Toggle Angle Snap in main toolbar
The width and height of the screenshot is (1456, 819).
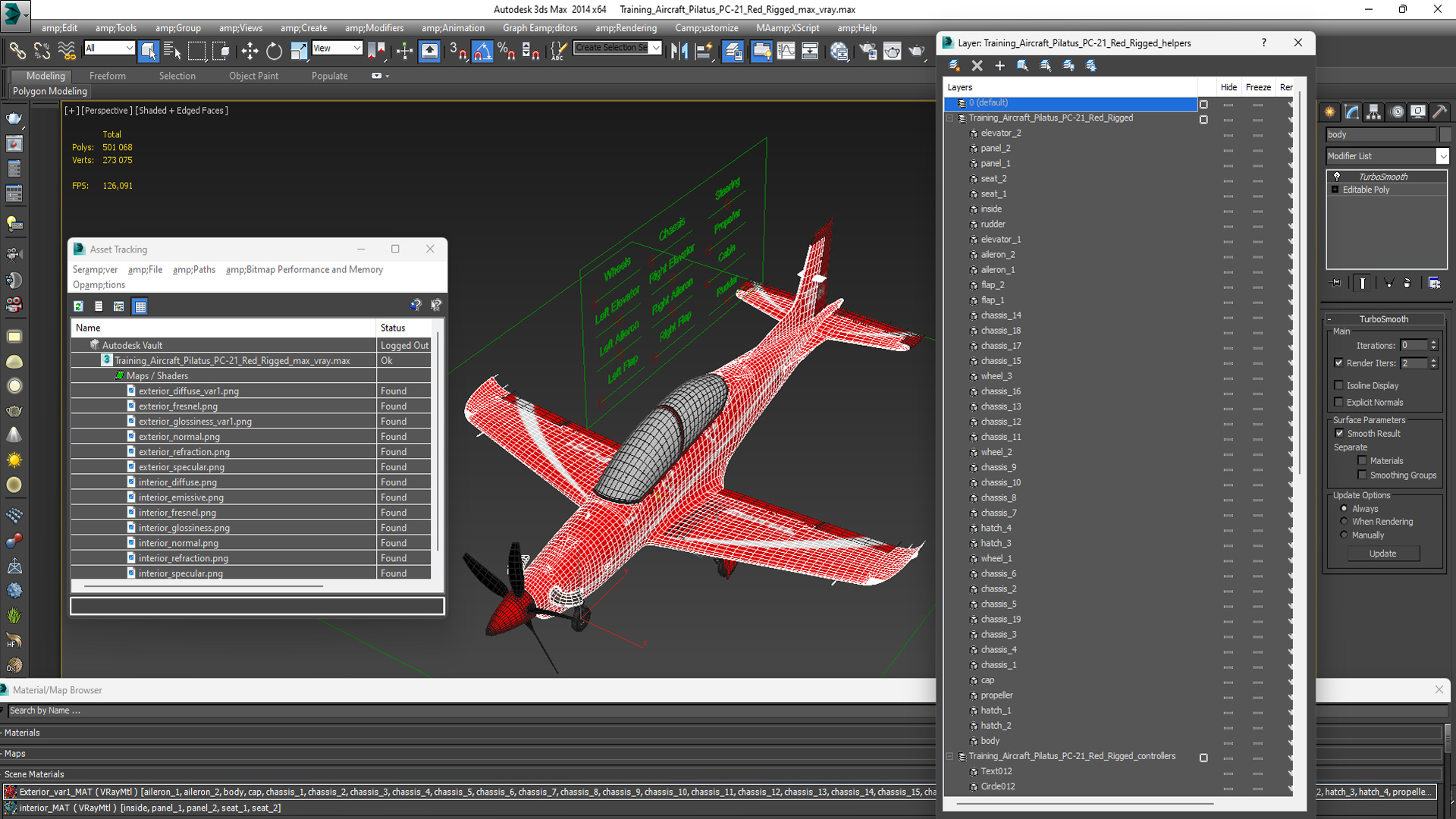pyautogui.click(x=482, y=51)
